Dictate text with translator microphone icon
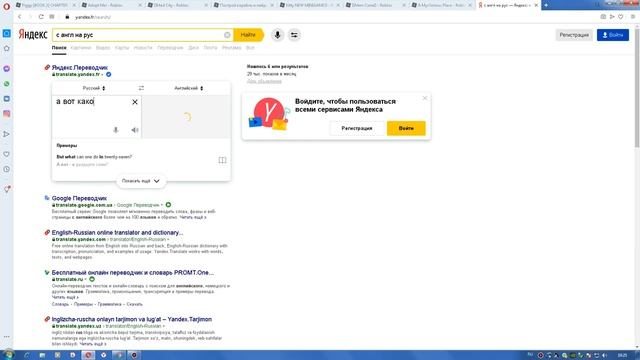Screen dimensions: 640x360 pyautogui.click(x=116, y=130)
